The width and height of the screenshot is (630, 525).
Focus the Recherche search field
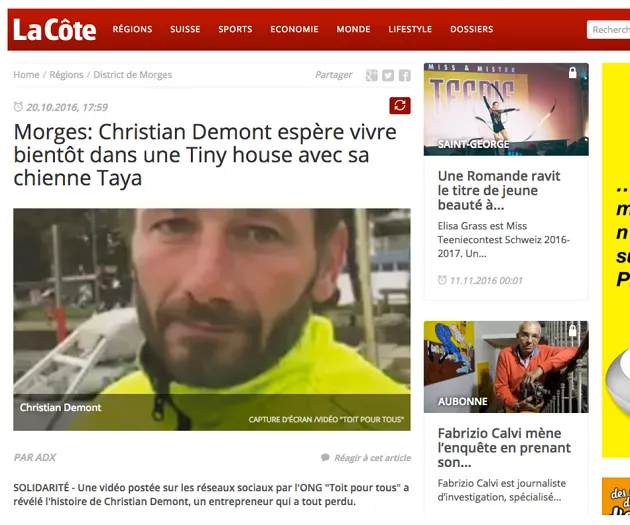coord(608,30)
